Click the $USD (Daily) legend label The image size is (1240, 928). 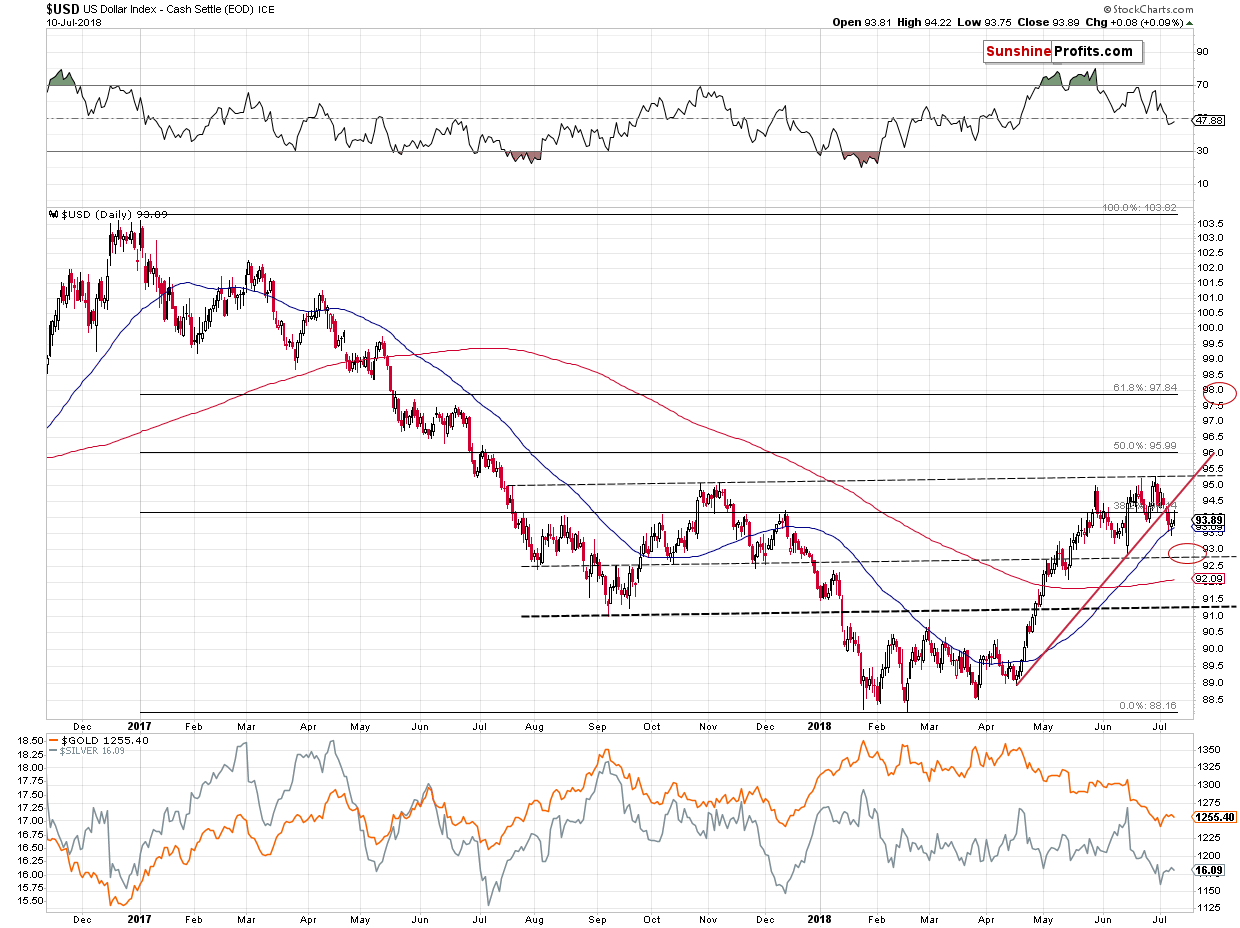98,213
